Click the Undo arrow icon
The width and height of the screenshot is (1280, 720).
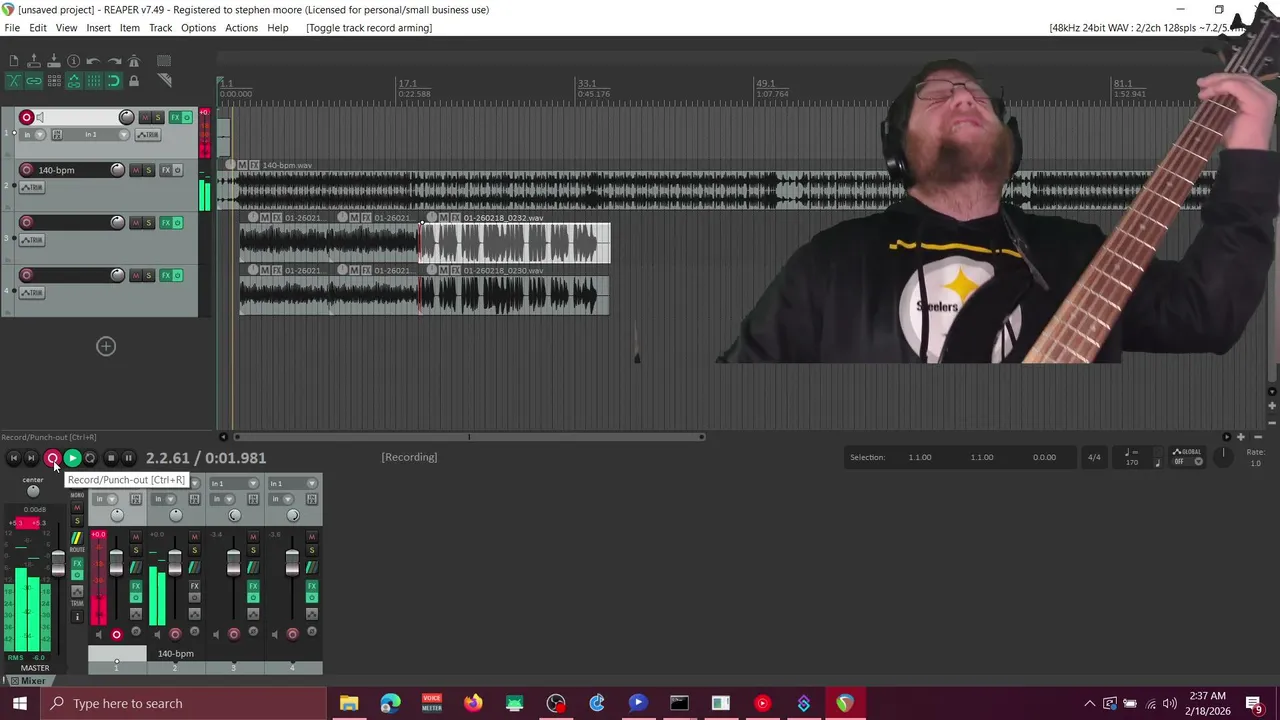(94, 62)
